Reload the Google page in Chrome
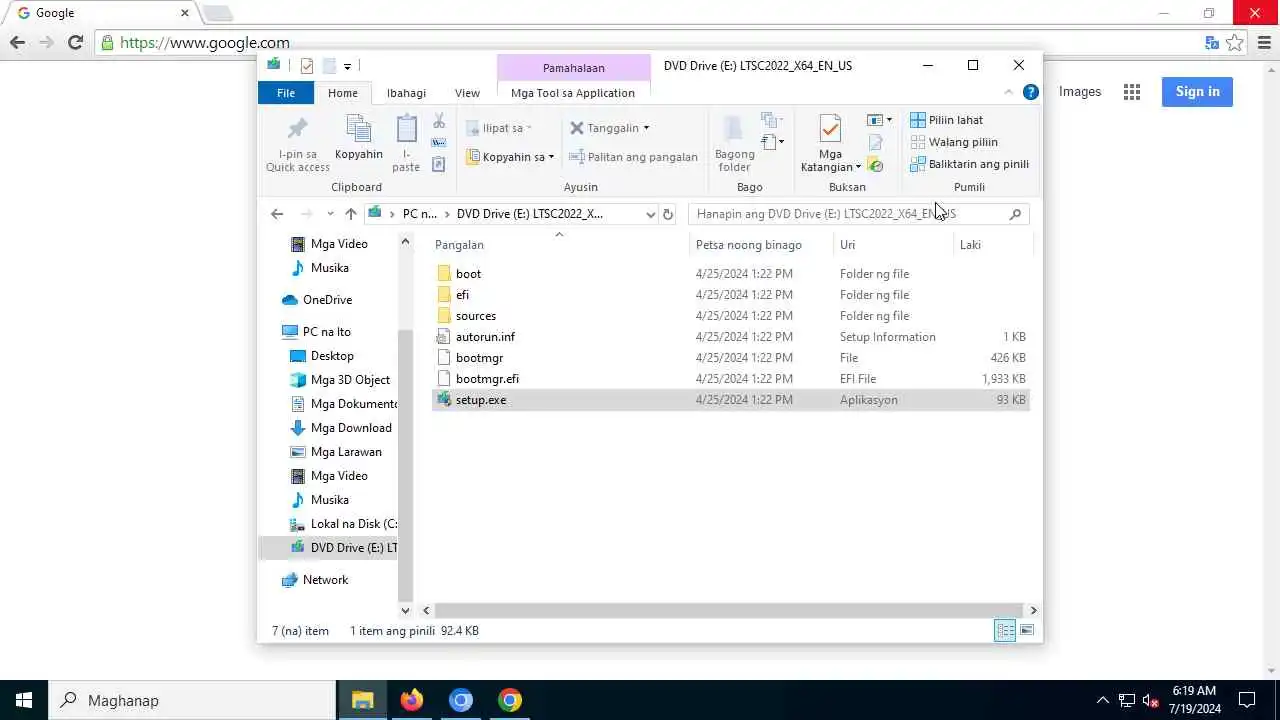The width and height of the screenshot is (1280, 720). 75,43
